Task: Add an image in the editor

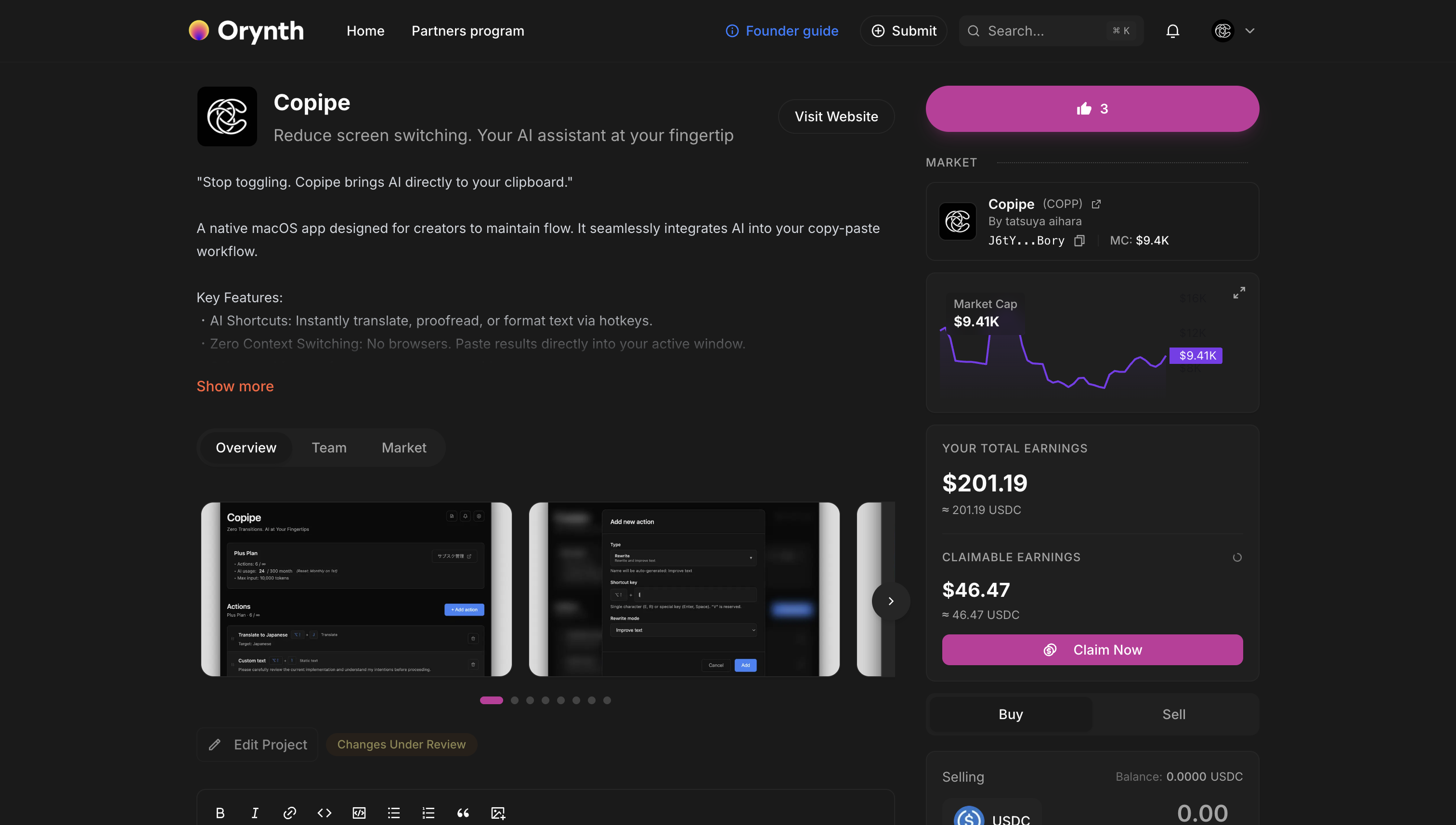Action: point(498,813)
